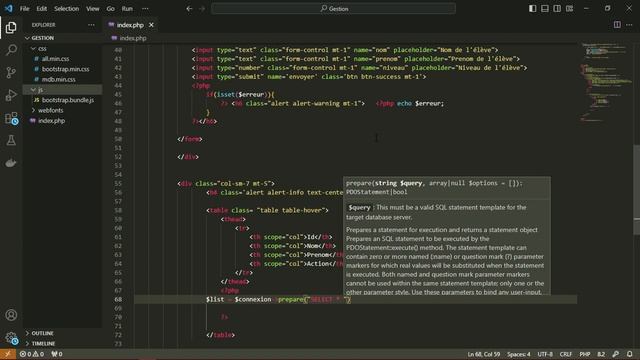
Task: Open index.php in the explorer tree
Action: tap(51, 121)
